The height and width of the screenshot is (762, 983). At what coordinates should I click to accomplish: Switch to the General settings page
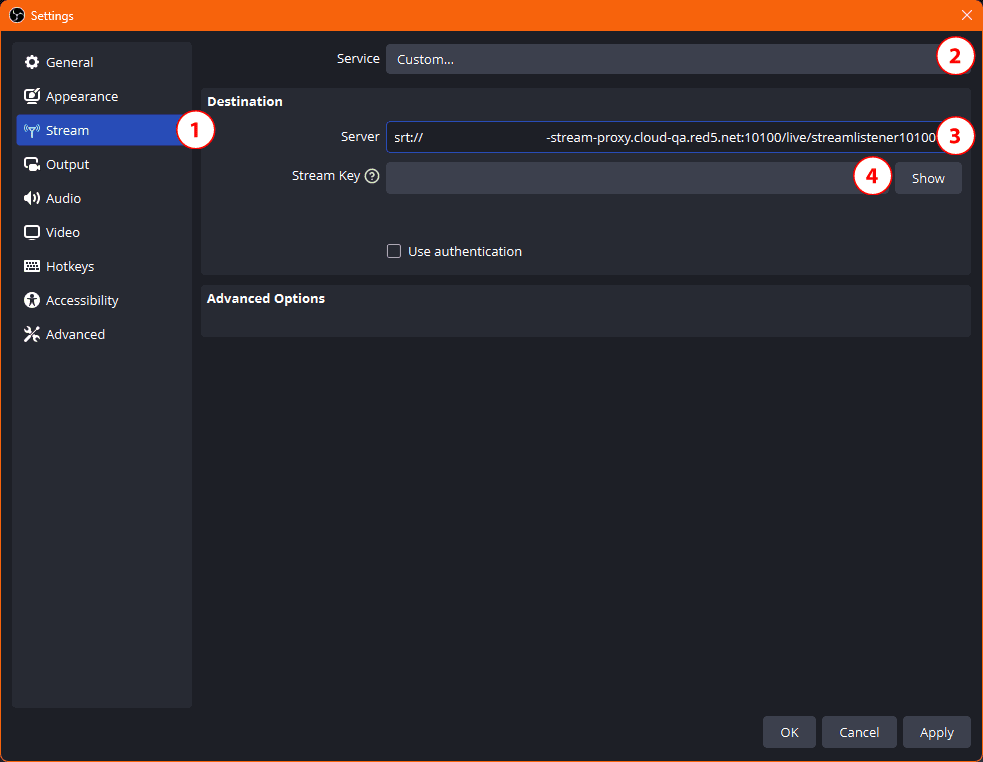coord(103,62)
